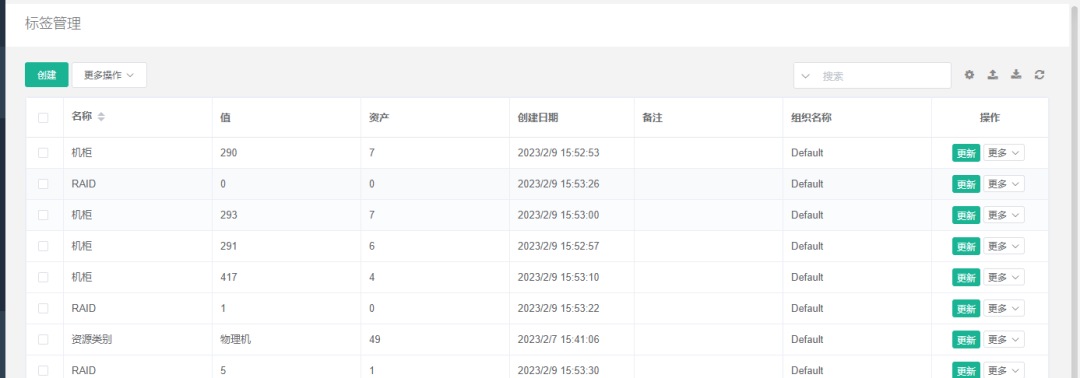
Task: Click the date 2023/2/9 15:53:22
Action: [559, 308]
